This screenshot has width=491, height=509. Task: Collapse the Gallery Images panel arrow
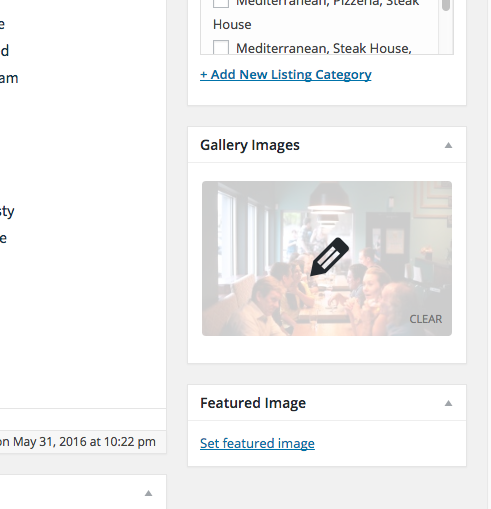[448, 145]
